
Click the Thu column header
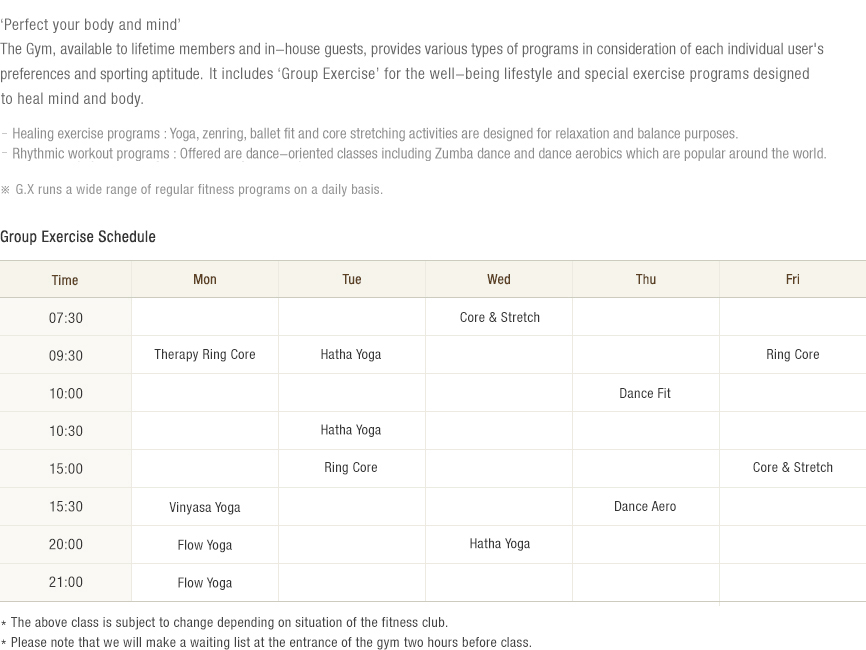click(x=646, y=280)
